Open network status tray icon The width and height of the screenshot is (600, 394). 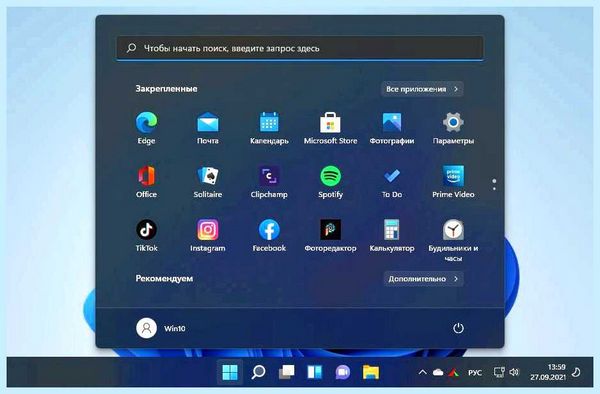(x=499, y=372)
